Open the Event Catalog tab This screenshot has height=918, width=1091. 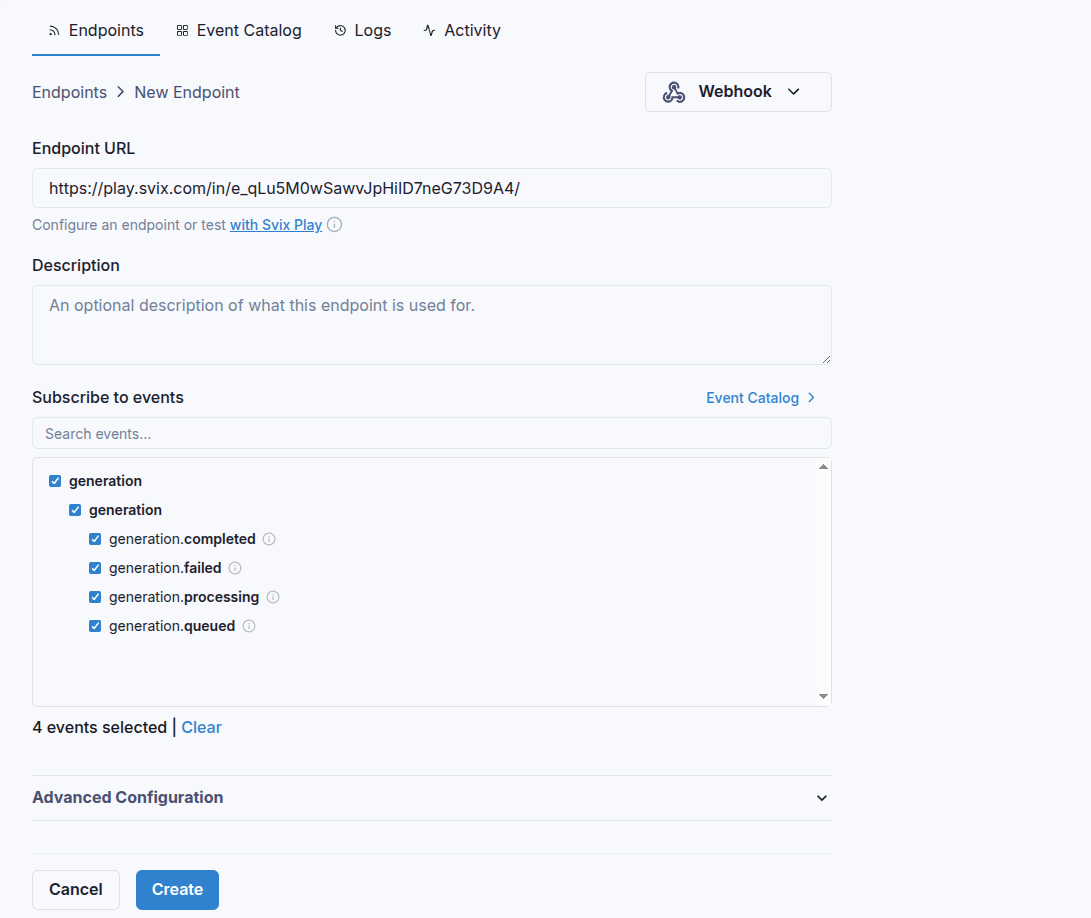[x=239, y=30]
